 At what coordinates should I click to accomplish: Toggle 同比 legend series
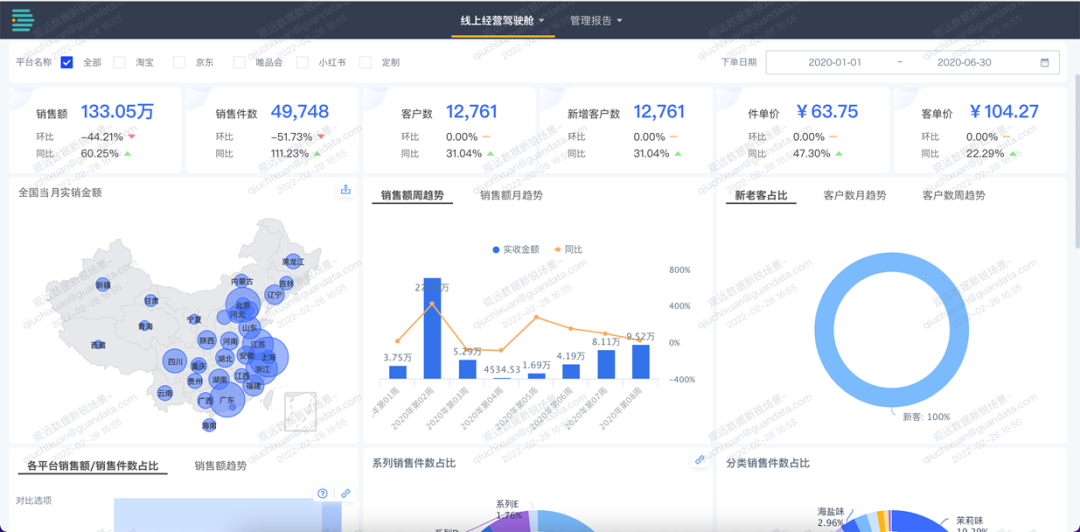(567, 249)
